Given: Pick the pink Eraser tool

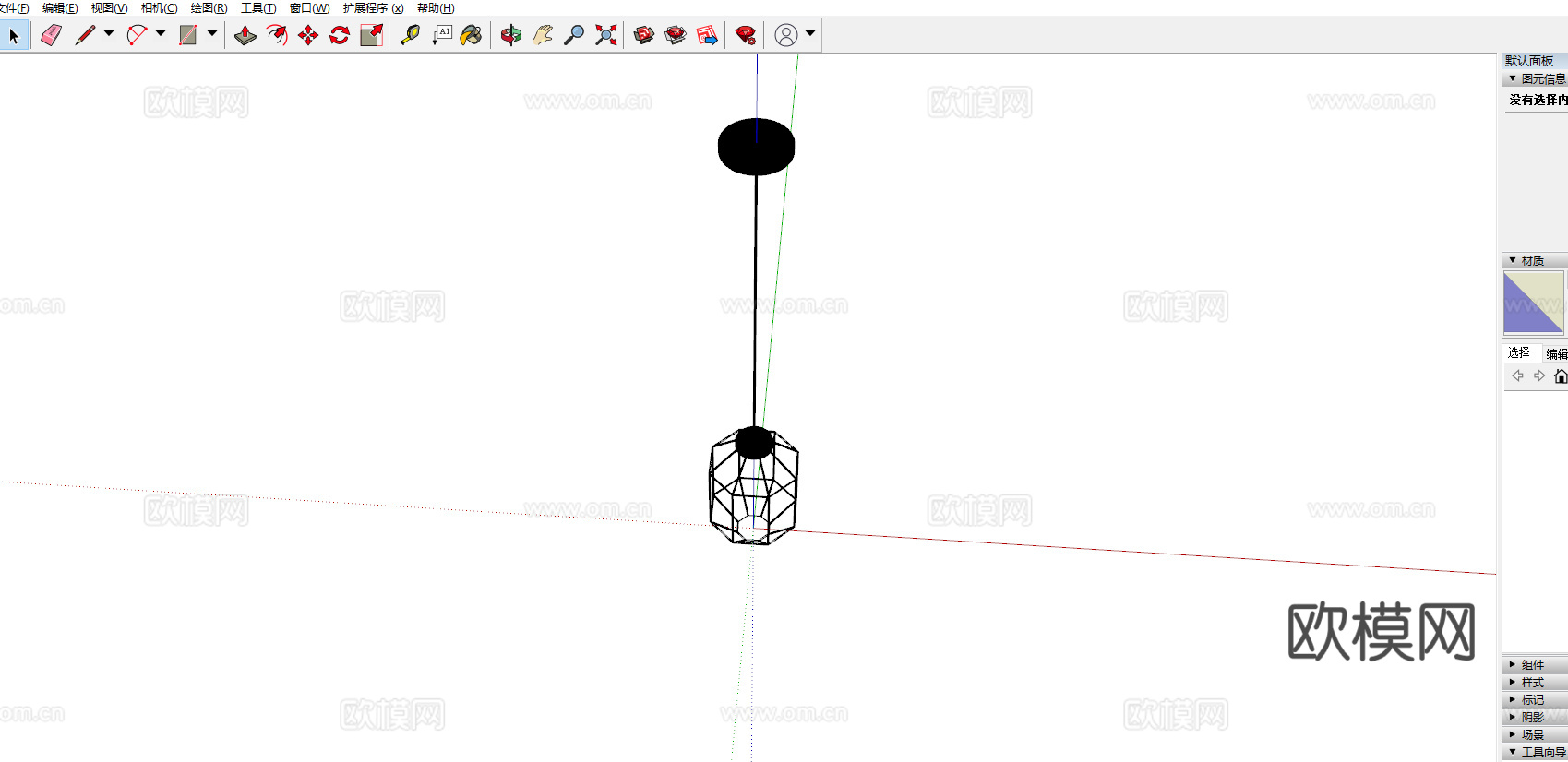Looking at the screenshot, I should click(52, 35).
